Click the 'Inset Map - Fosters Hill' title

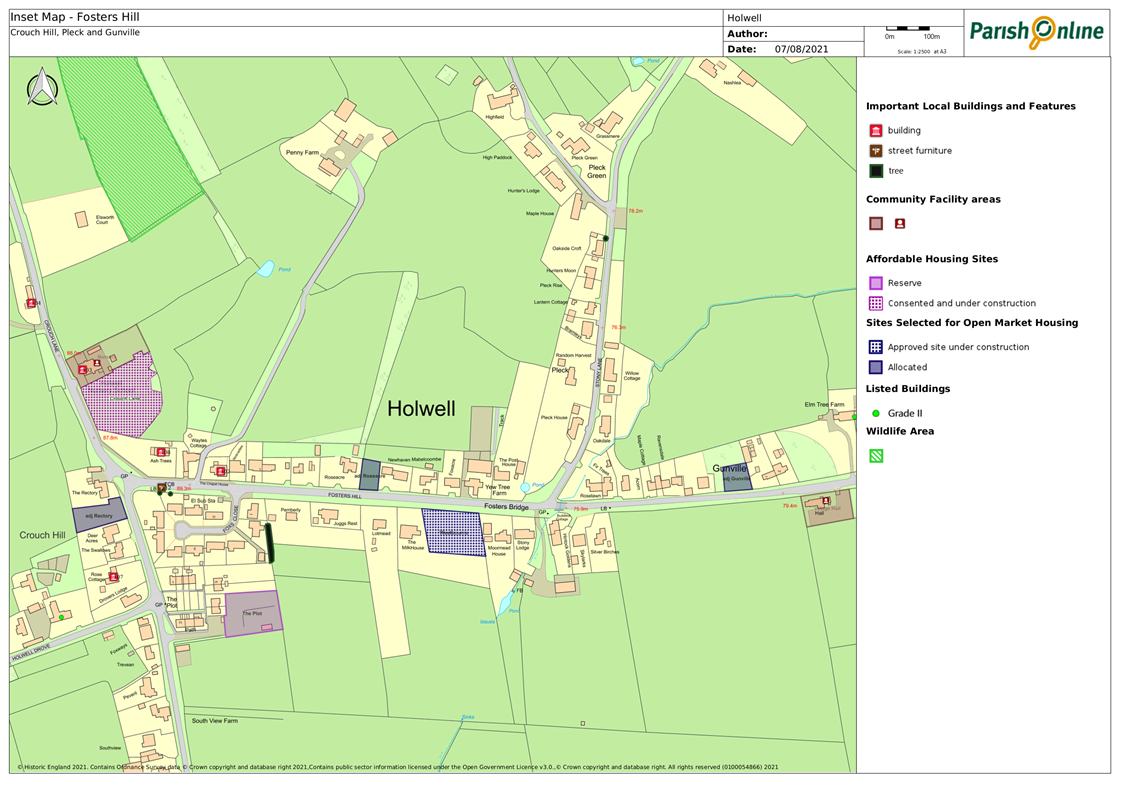[75, 17]
